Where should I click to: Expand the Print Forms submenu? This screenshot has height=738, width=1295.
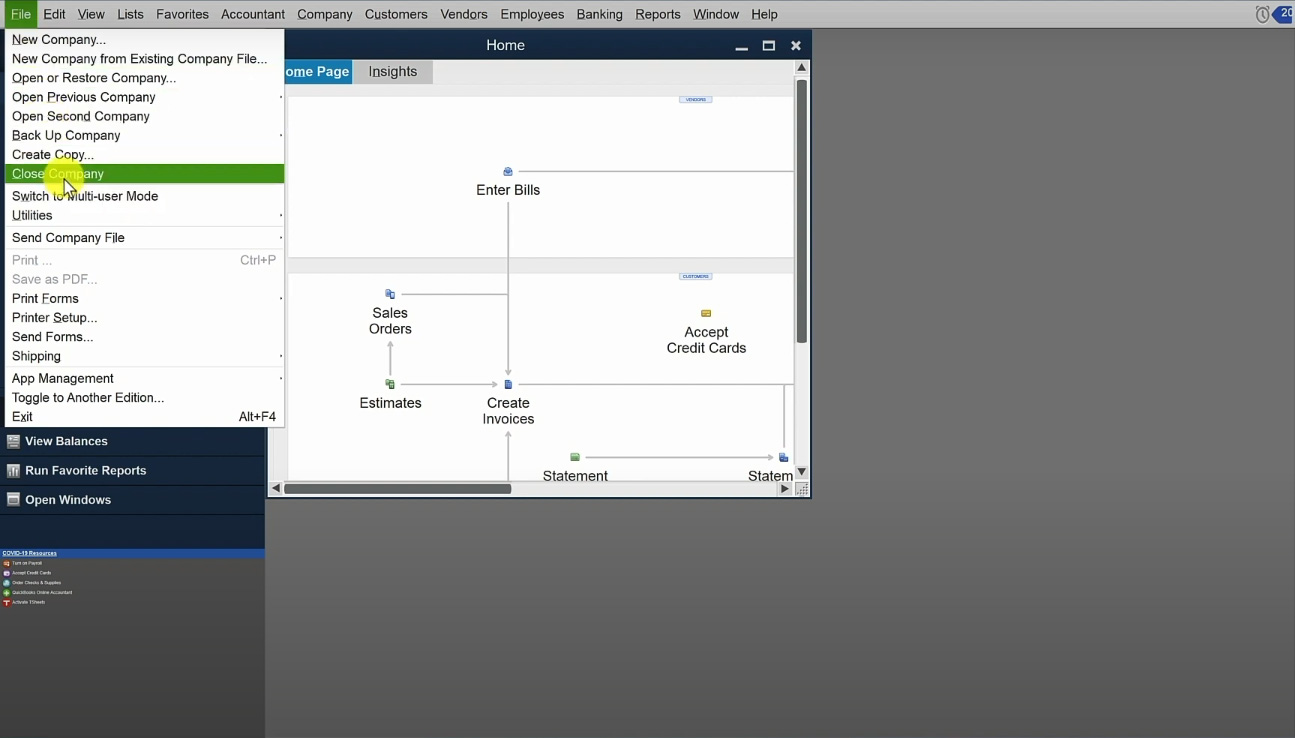[145, 298]
